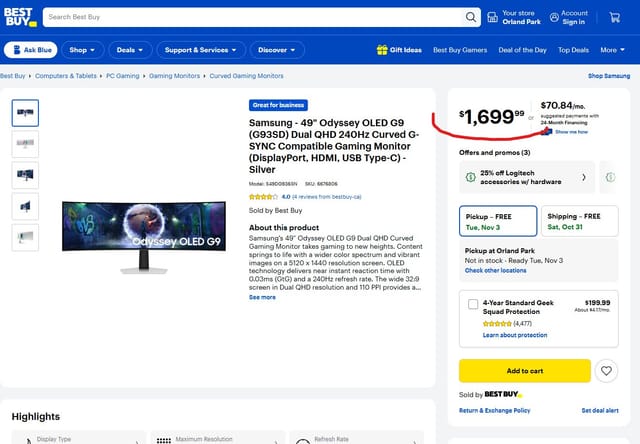Click the Add to cart button
640x444 pixels.
click(x=524, y=371)
